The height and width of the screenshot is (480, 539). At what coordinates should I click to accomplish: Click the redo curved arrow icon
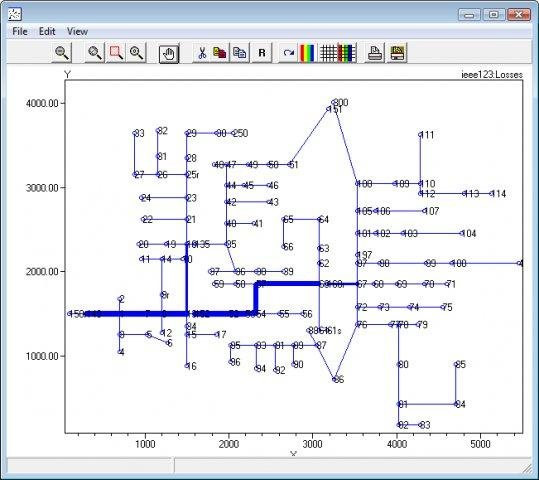288,53
